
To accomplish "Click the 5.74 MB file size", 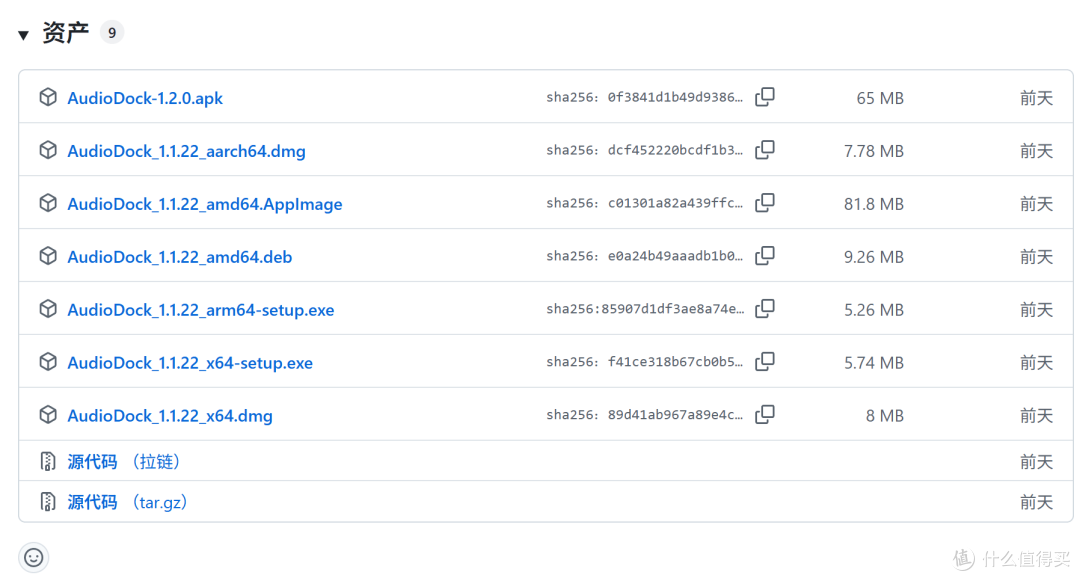I will [873, 363].
